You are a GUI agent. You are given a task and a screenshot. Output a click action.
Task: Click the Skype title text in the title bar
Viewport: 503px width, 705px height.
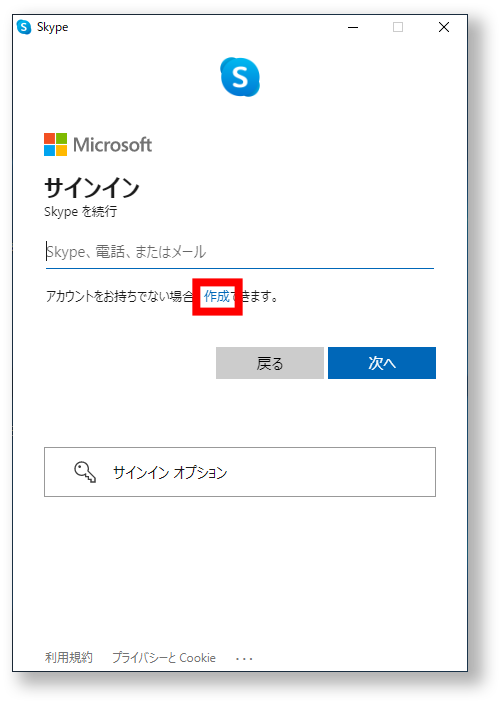click(53, 27)
